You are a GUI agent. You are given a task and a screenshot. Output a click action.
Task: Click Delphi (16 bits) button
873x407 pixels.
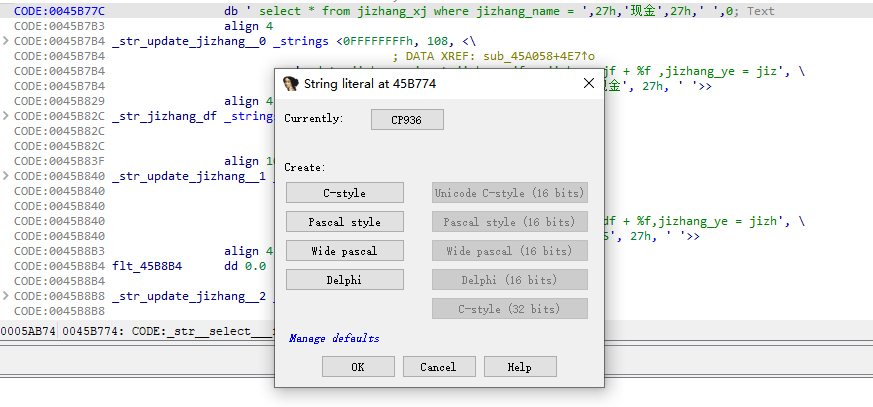[x=509, y=280]
